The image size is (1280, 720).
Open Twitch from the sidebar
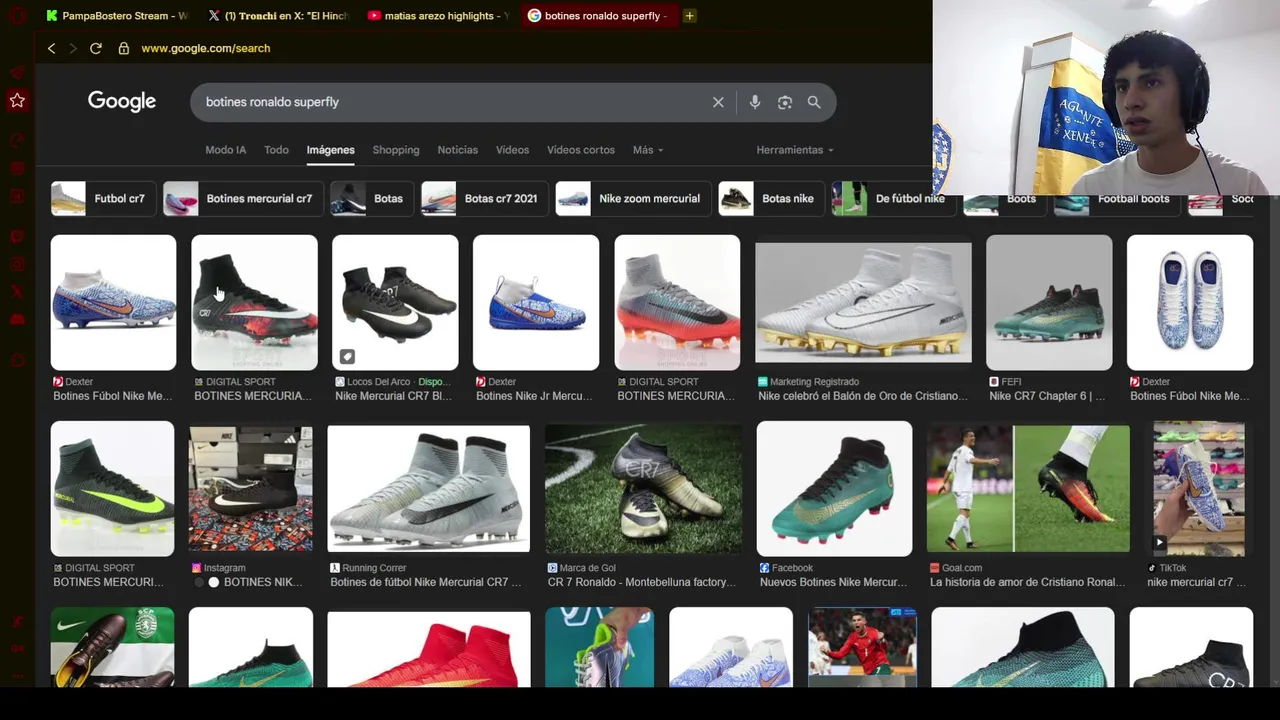click(17, 237)
